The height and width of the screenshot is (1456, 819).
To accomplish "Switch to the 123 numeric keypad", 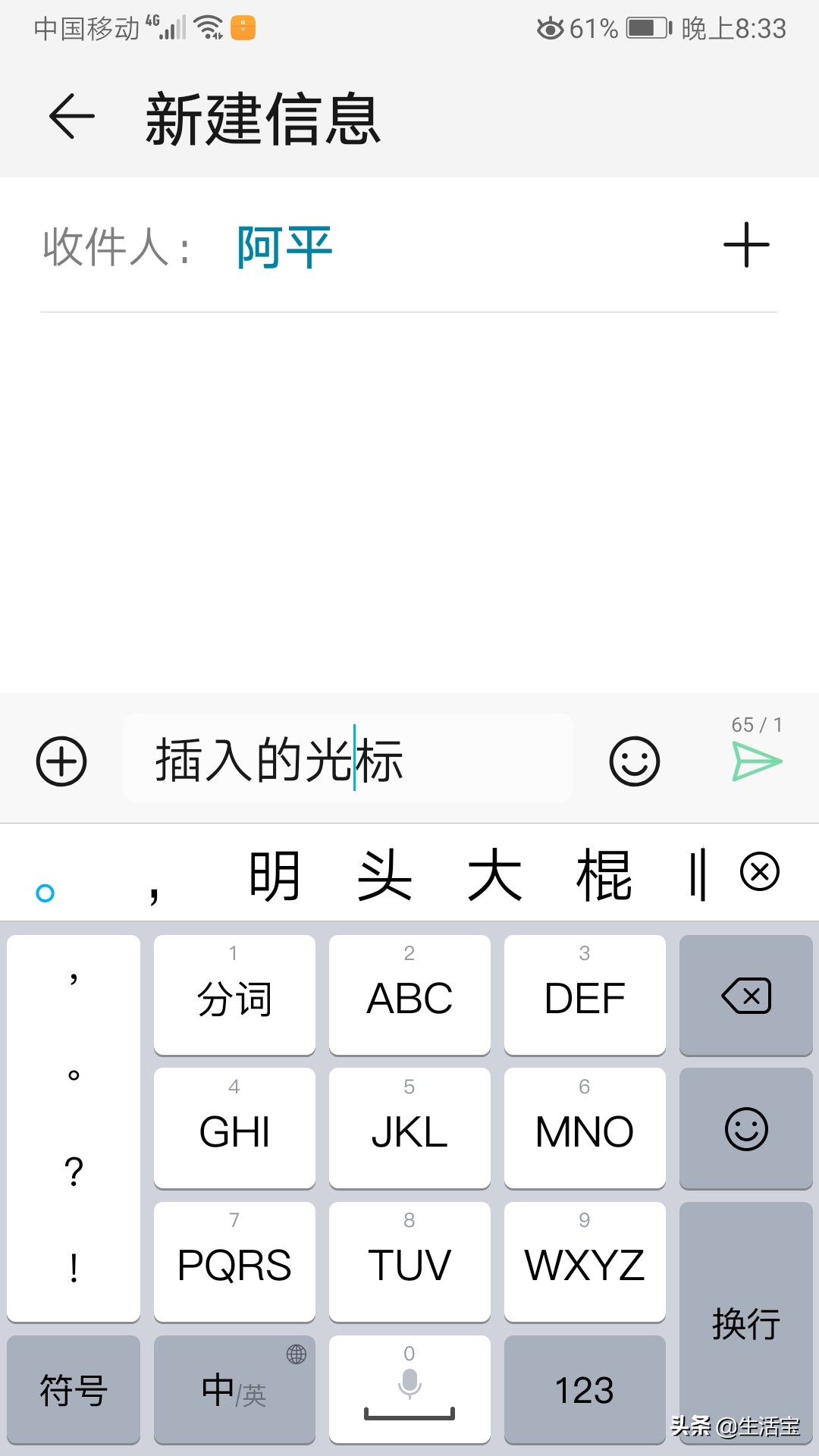I will point(585,1389).
